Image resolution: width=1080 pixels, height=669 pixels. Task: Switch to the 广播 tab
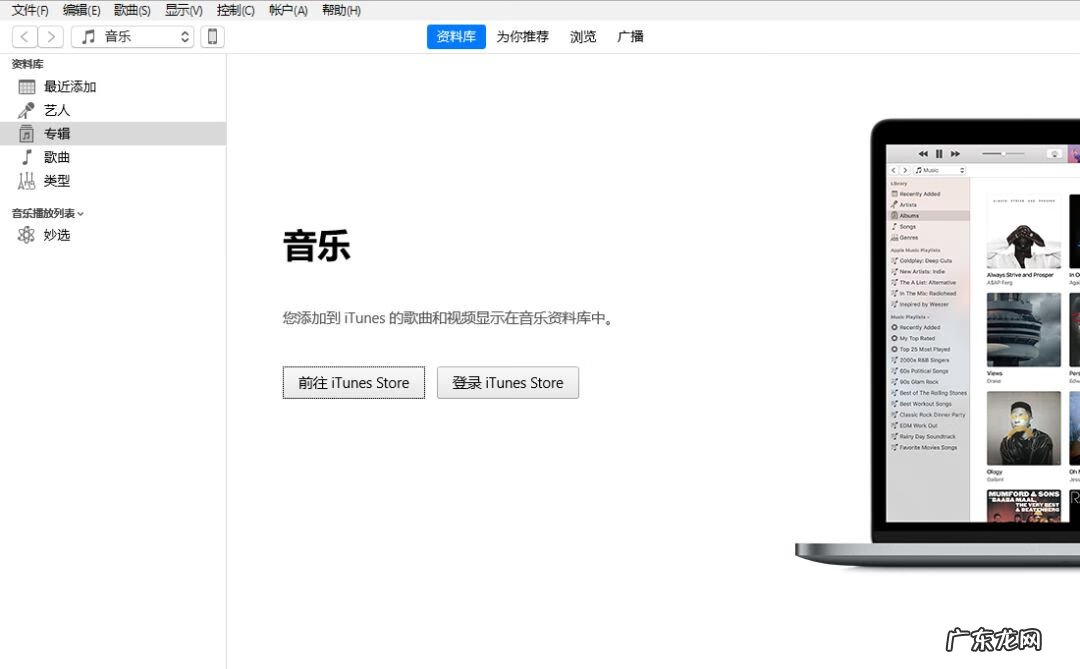tap(630, 37)
